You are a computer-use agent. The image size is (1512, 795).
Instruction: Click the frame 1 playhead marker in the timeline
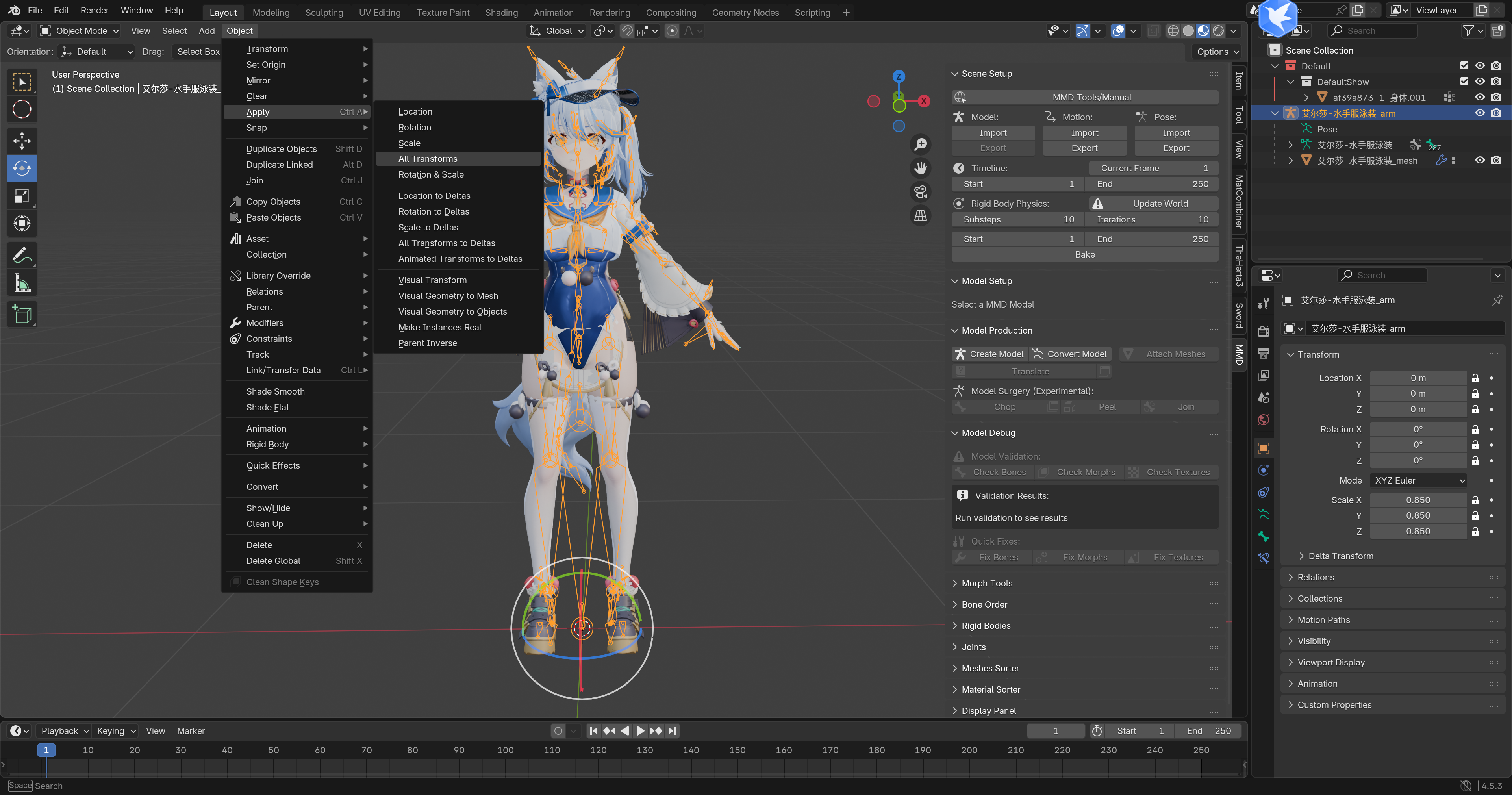tap(46, 750)
